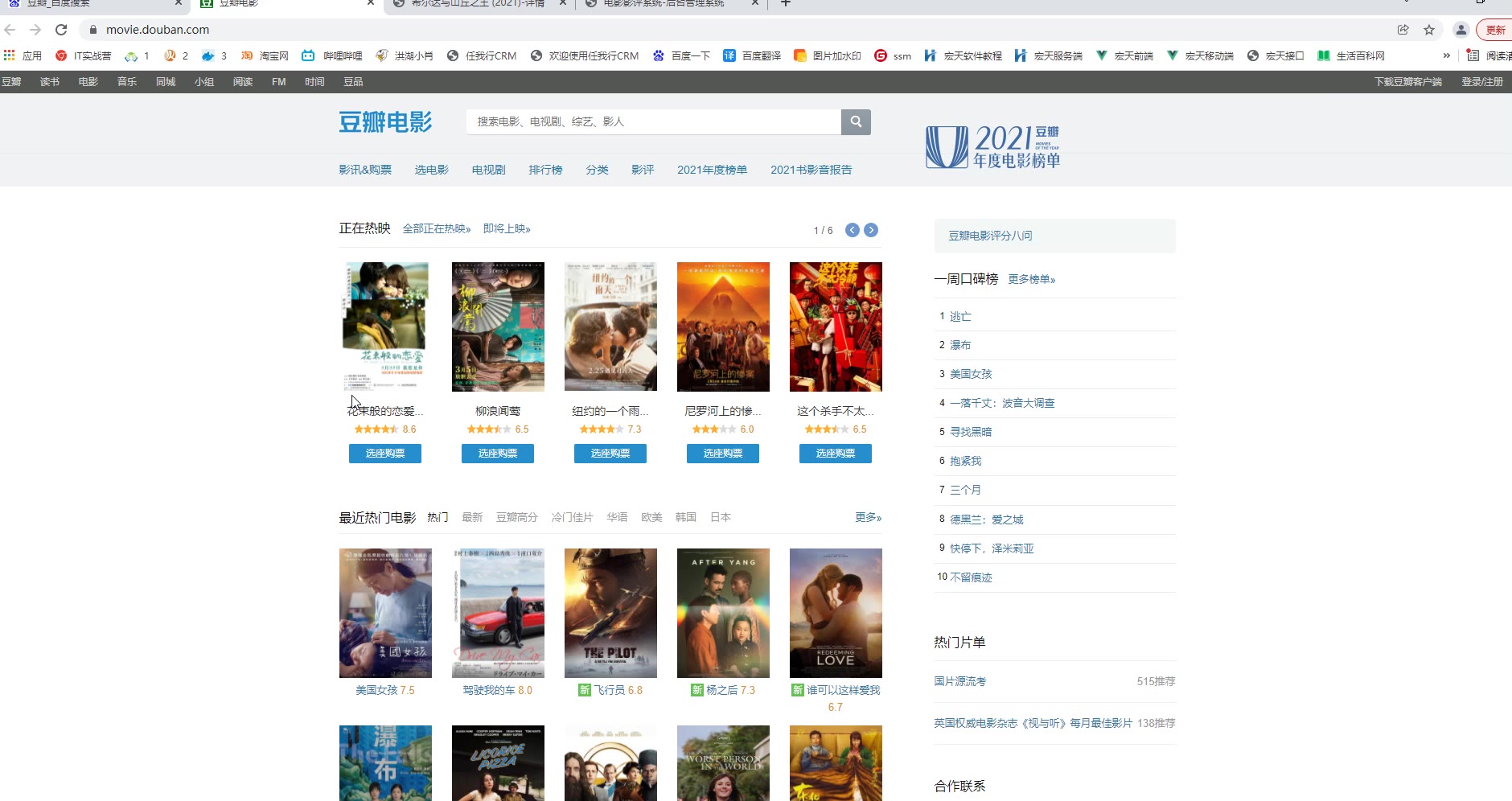Open the 宏天前端 bookmark
Viewport: 1512px width, 801px height.
point(1124,55)
